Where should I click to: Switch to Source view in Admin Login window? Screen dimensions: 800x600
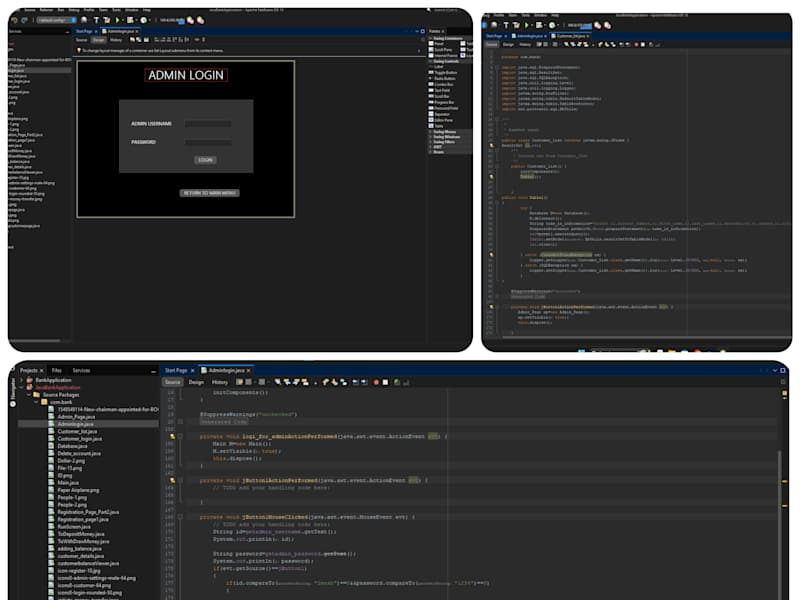[82, 40]
